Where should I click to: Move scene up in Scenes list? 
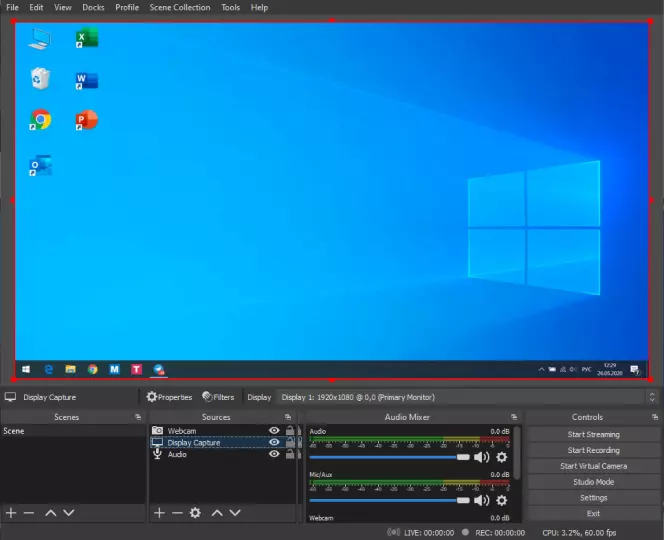pyautogui.click(x=51, y=513)
